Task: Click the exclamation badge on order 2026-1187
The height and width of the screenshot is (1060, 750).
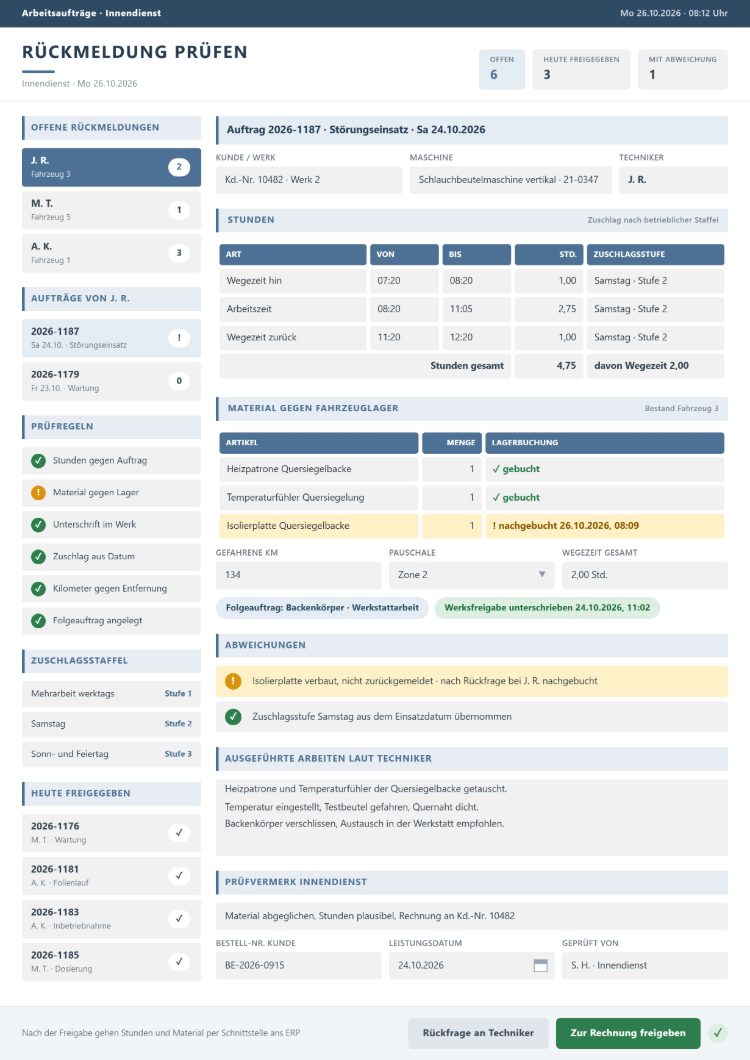Action: pos(179,338)
